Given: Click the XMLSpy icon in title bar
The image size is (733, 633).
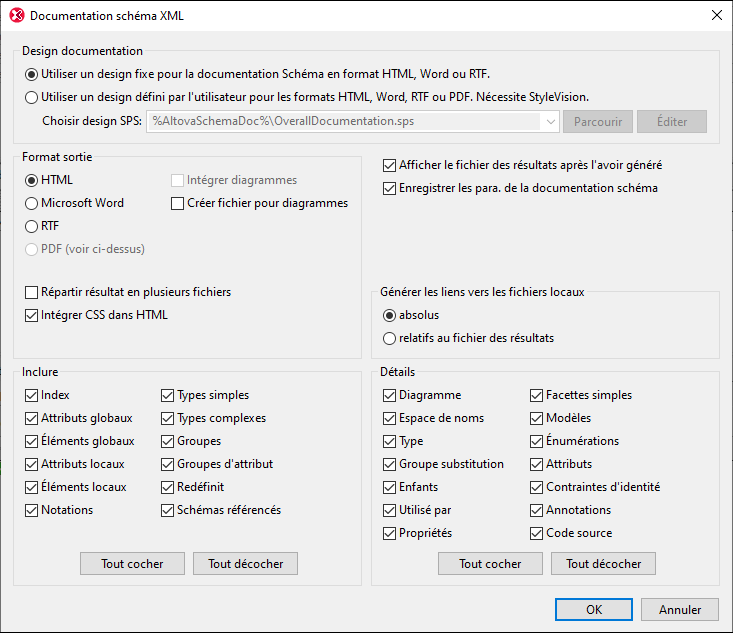Looking at the screenshot, I should [16, 16].
